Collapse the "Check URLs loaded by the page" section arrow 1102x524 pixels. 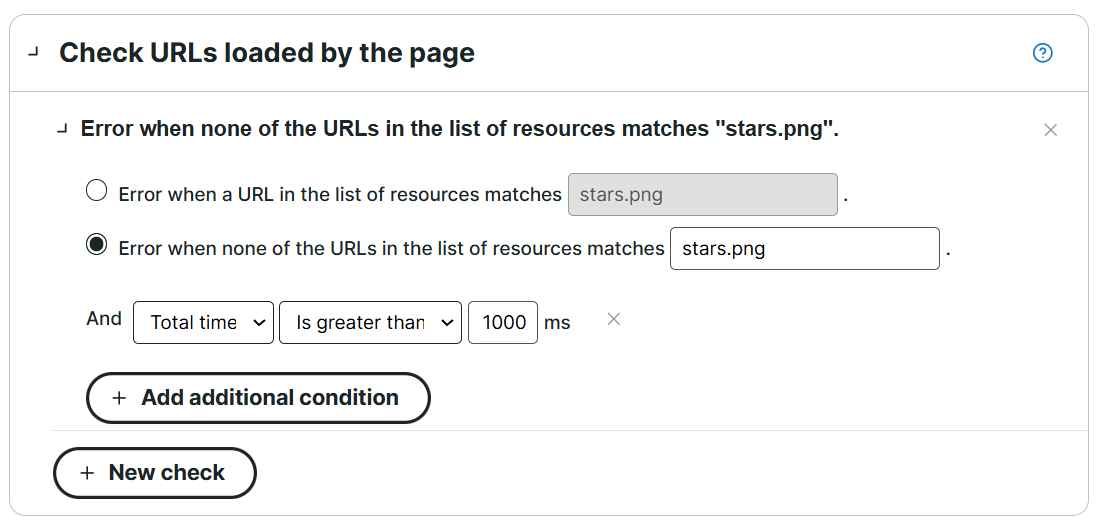click(x=34, y=53)
